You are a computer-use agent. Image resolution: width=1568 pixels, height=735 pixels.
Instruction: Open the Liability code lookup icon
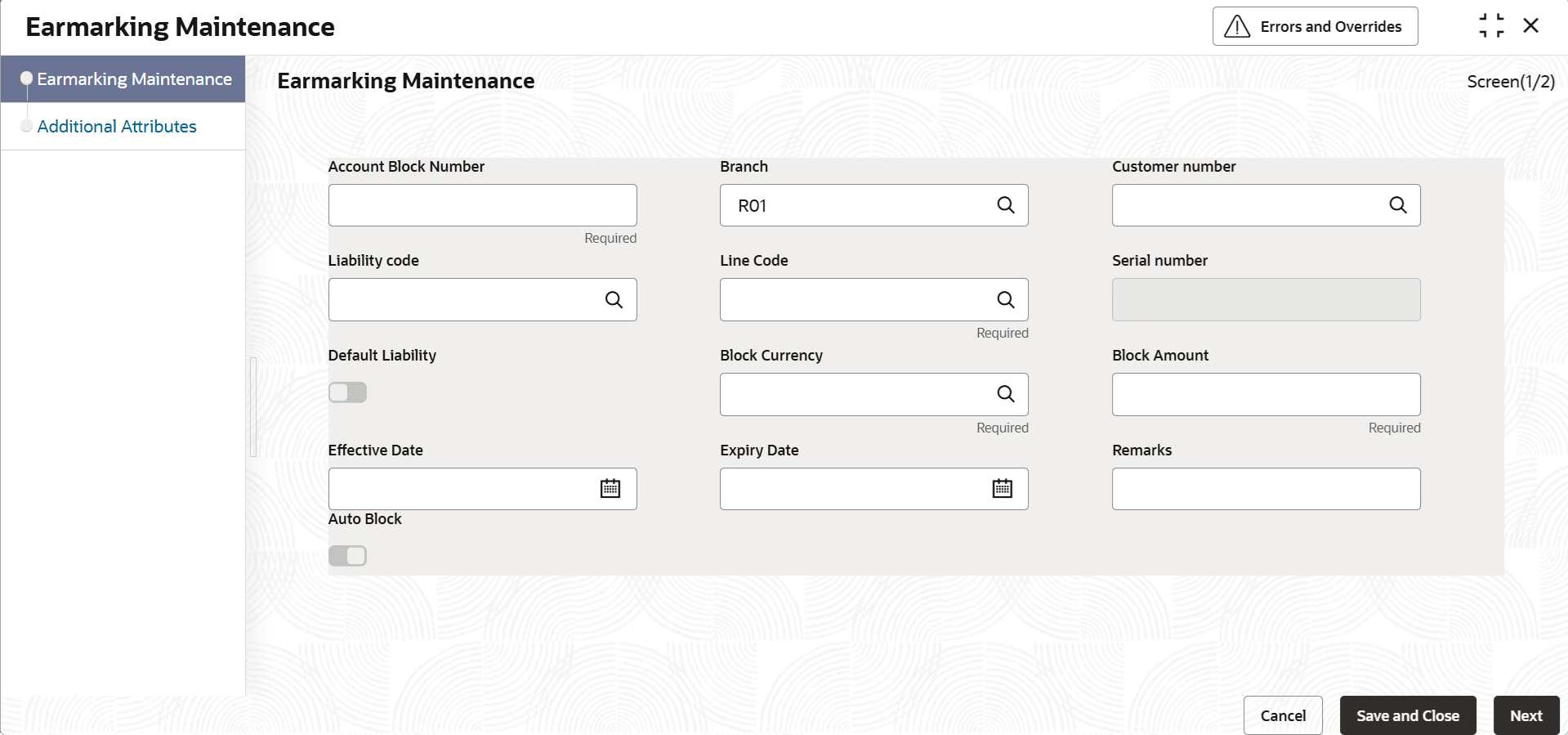pos(614,300)
